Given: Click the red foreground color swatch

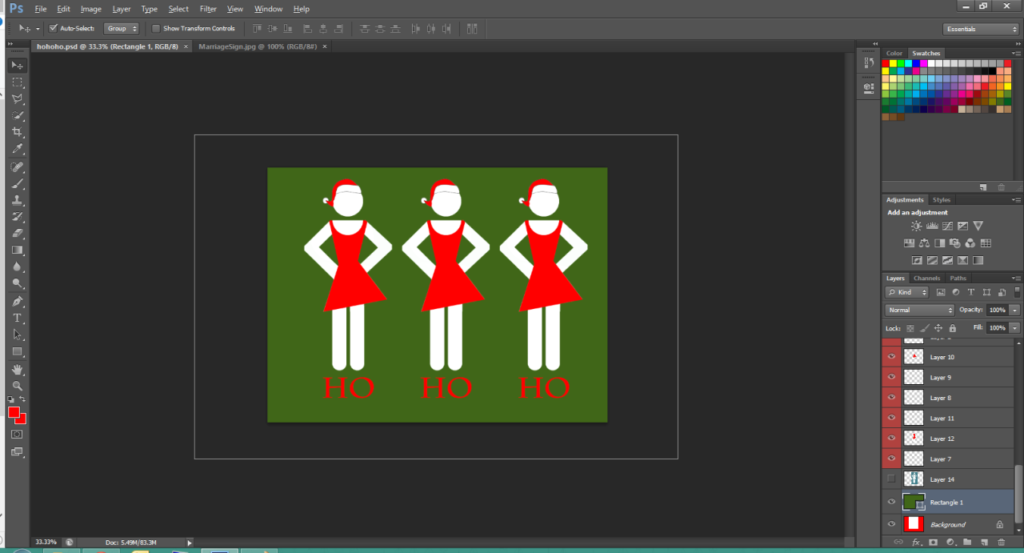Looking at the screenshot, I should (x=15, y=412).
